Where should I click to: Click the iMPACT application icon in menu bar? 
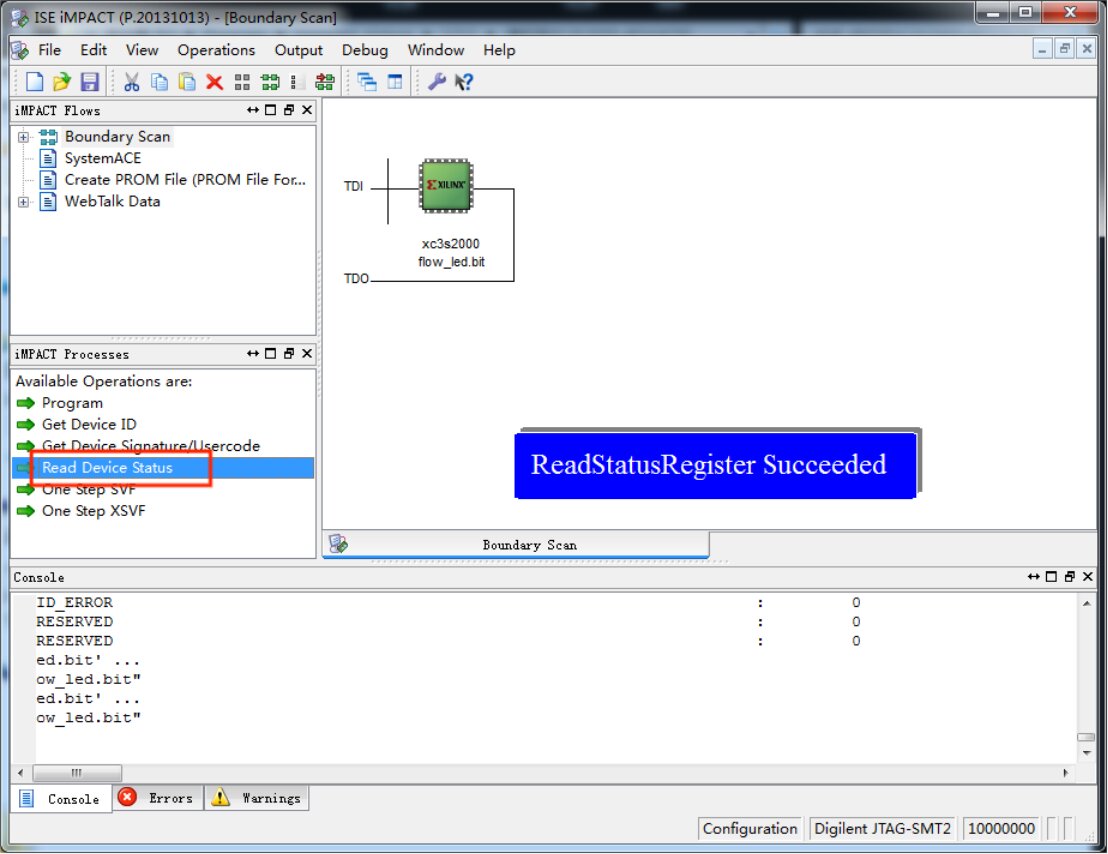tap(20, 50)
